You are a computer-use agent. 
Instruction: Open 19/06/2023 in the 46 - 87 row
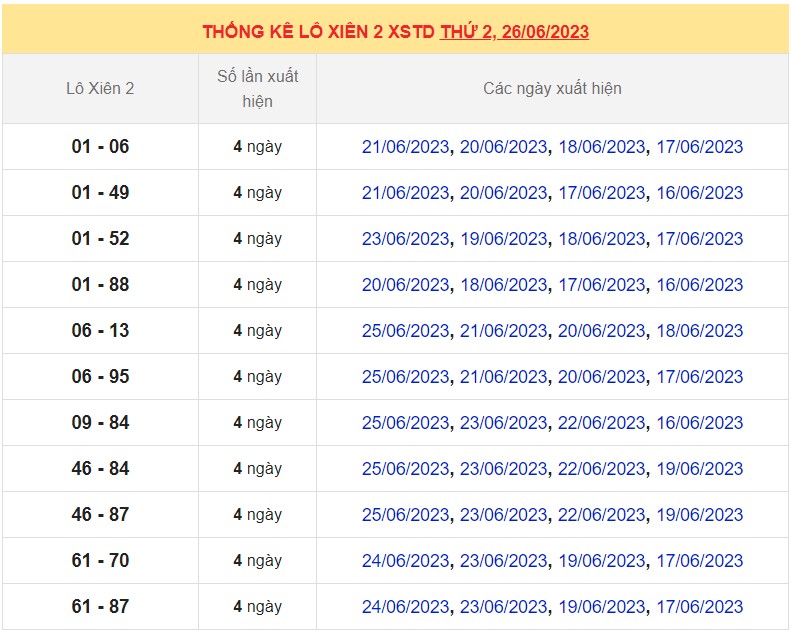pyautogui.click(x=699, y=515)
